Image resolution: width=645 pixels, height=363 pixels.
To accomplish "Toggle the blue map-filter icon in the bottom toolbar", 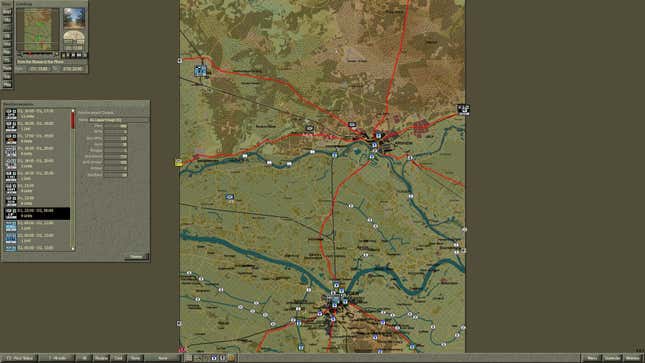I will pyautogui.click(x=214, y=358).
